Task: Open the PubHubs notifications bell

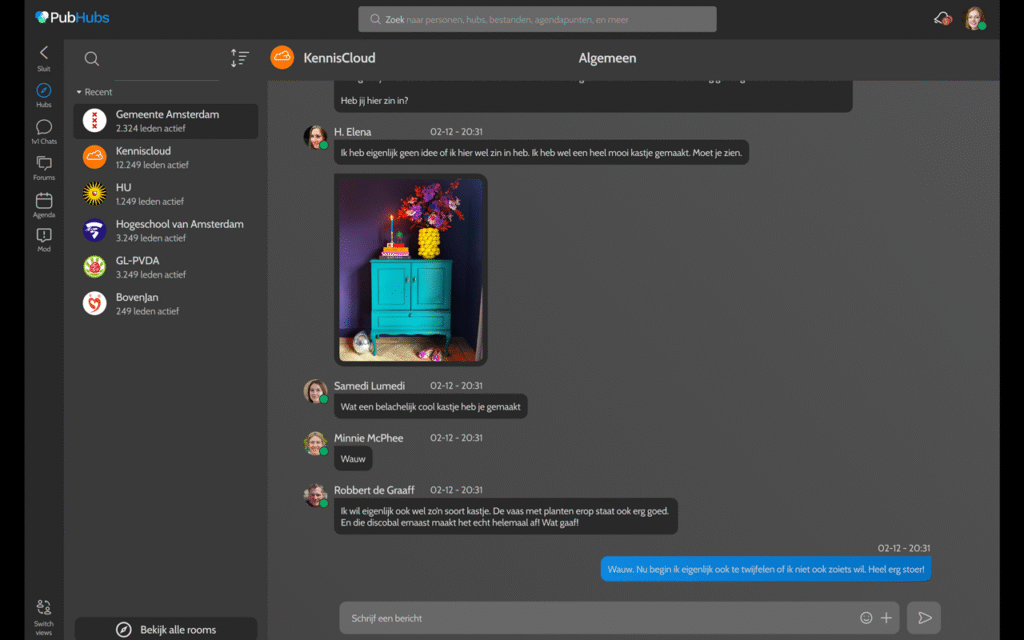Action: pyautogui.click(x=940, y=16)
